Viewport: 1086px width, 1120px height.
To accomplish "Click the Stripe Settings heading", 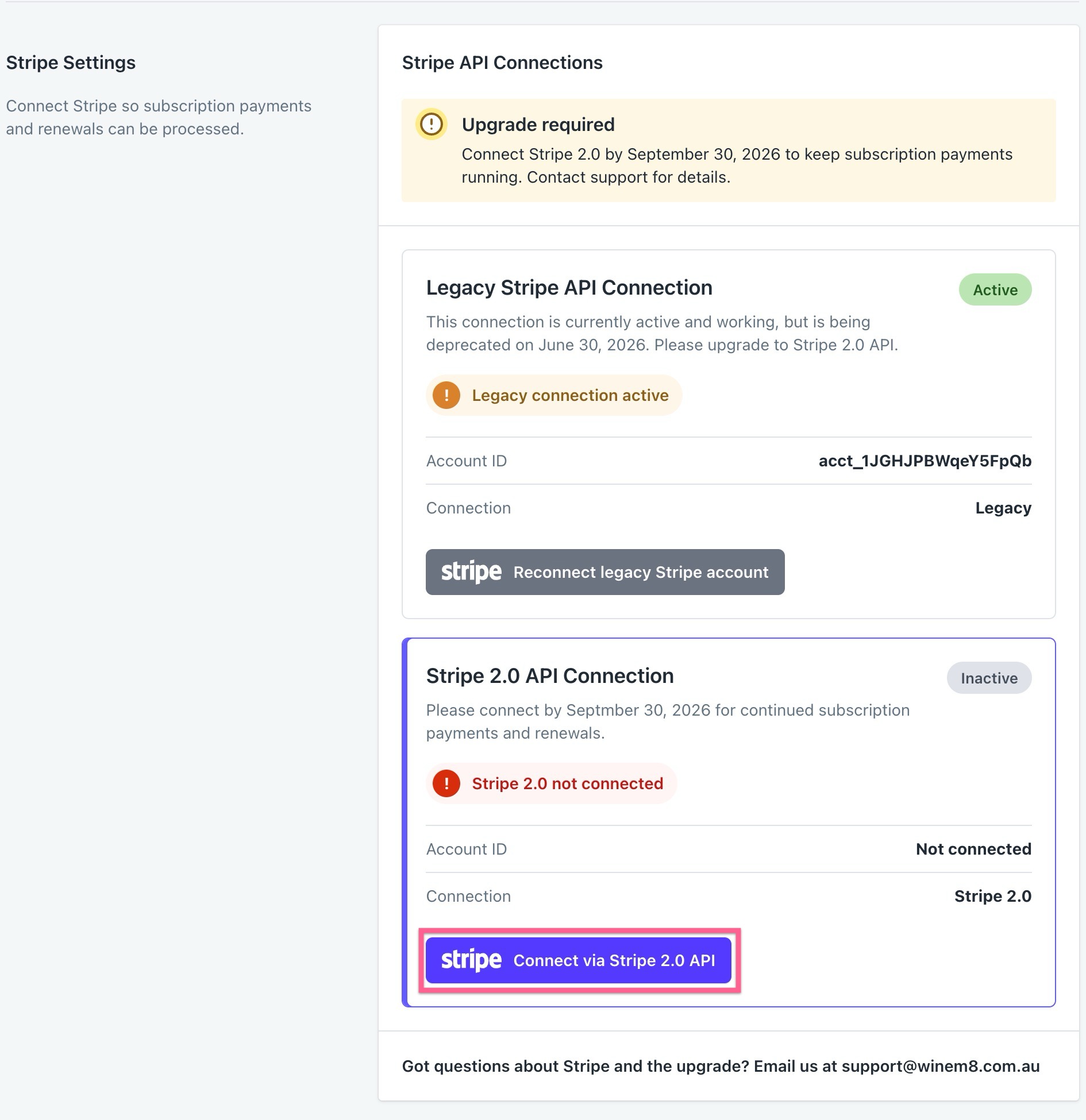I will pos(71,62).
